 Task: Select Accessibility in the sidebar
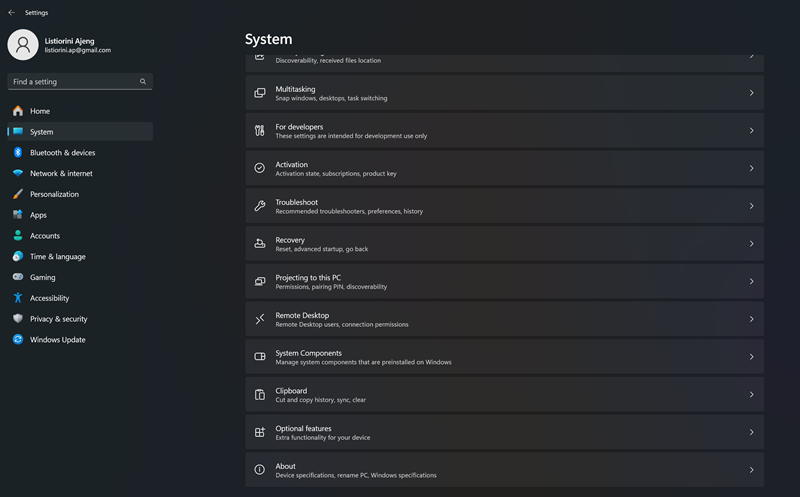tap(49, 298)
